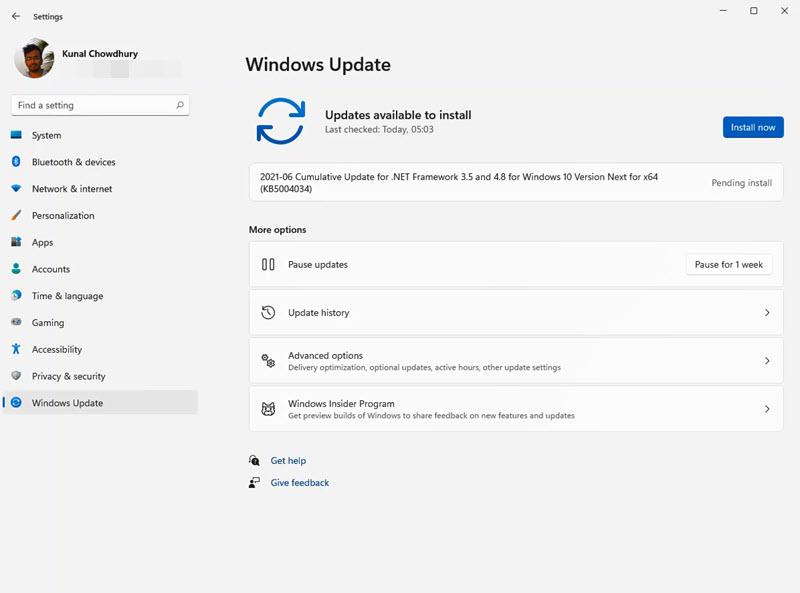The image size is (800, 593).
Task: Click the System monitor icon
Action: pyautogui.click(x=16, y=135)
